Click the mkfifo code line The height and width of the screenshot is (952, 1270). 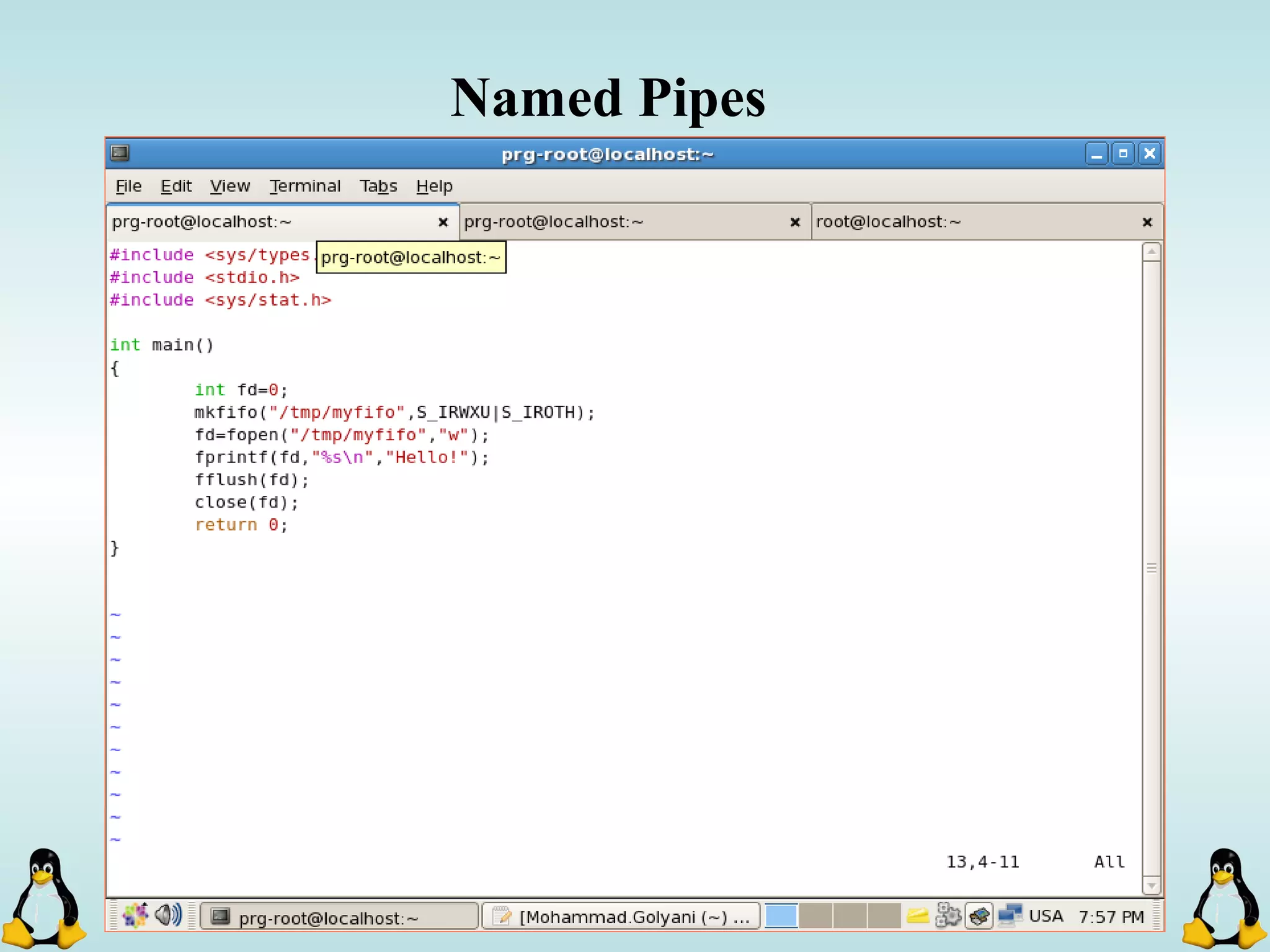394,413
